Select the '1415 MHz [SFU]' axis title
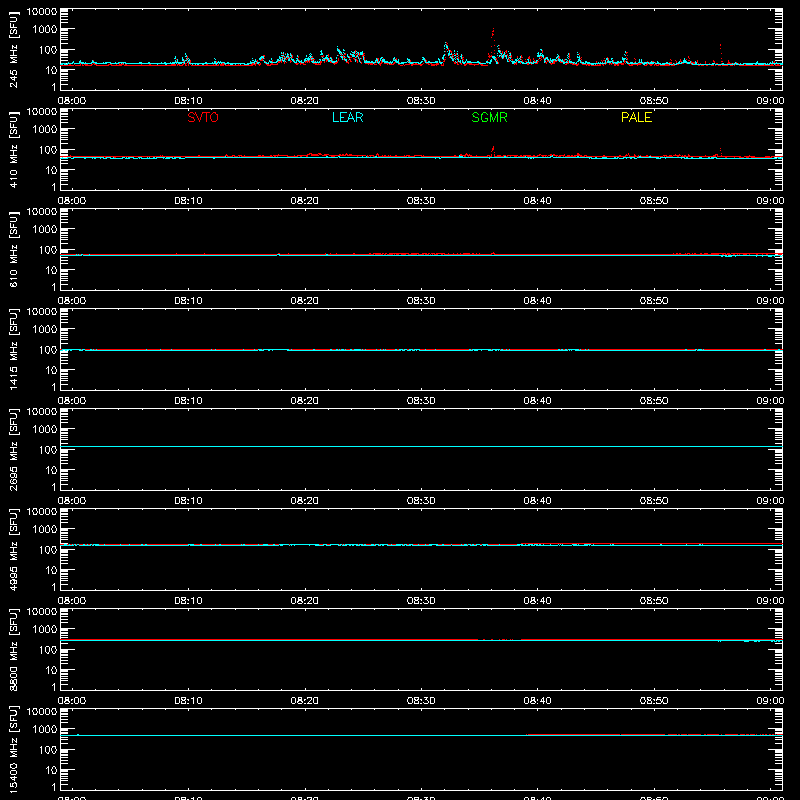The image size is (800, 800). tap(13, 349)
